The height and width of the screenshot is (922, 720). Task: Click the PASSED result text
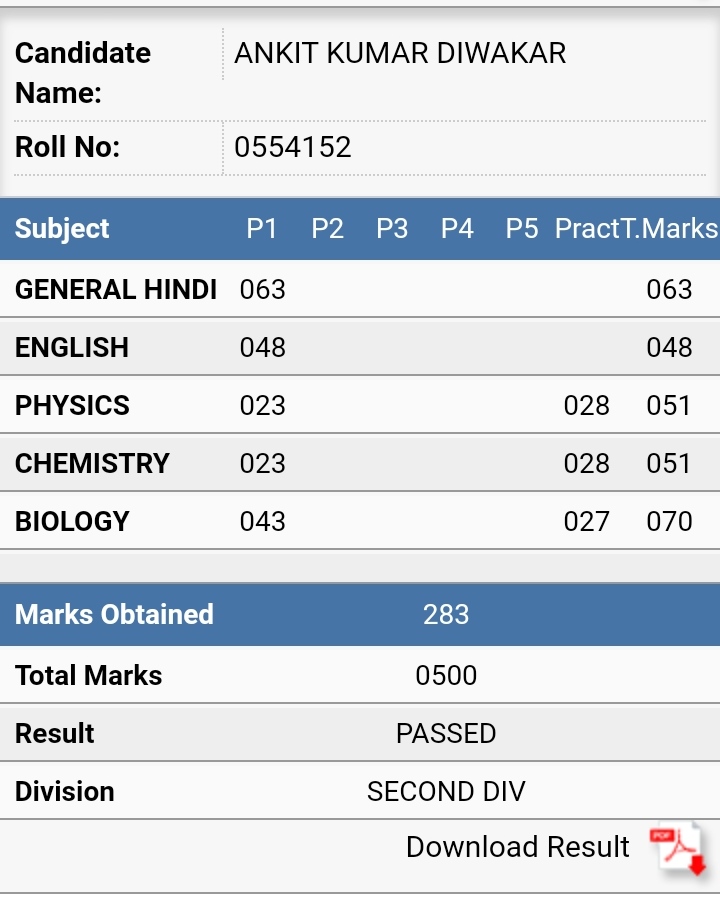click(x=446, y=733)
